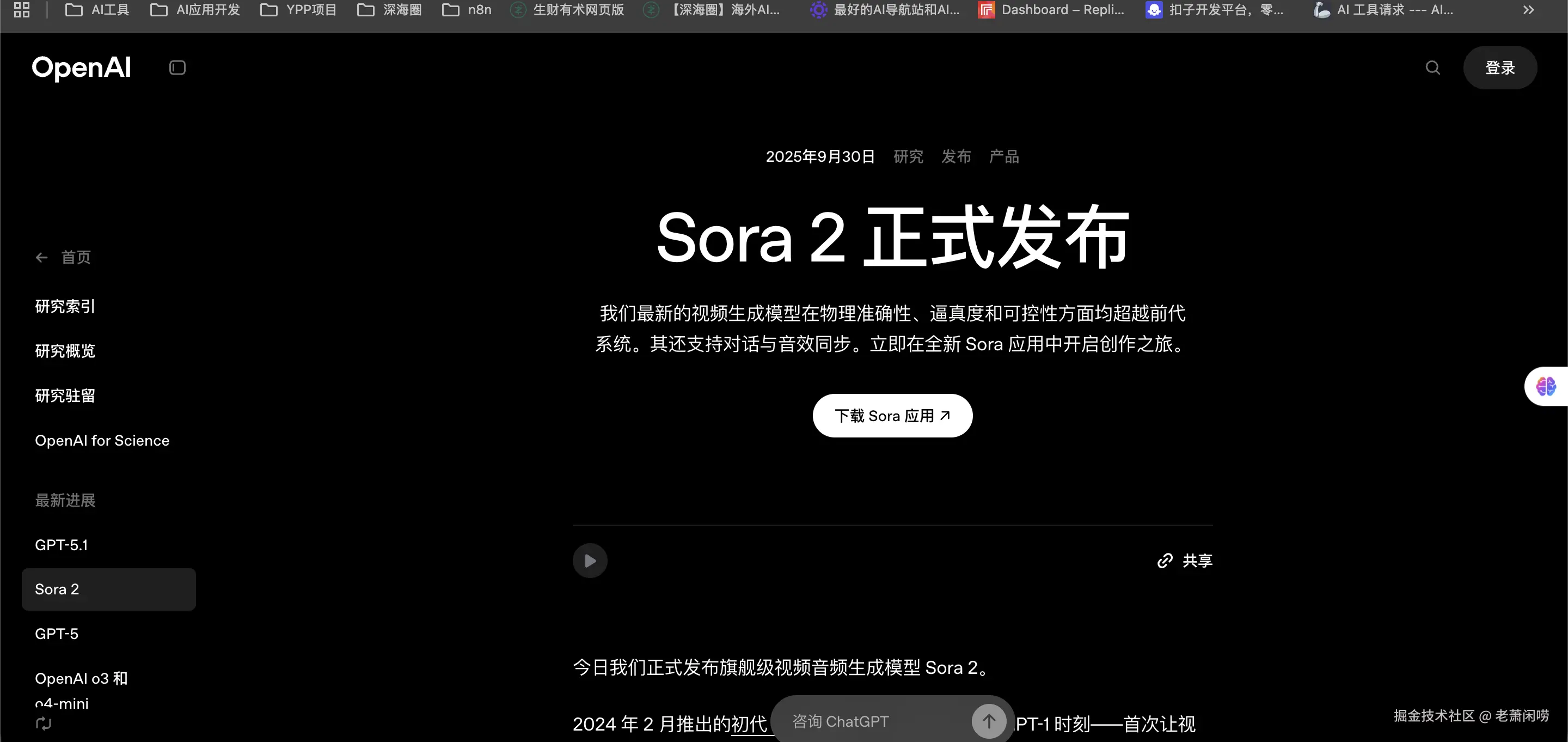Open the OpenAI for Science link
The height and width of the screenshot is (742, 1568).
click(102, 440)
